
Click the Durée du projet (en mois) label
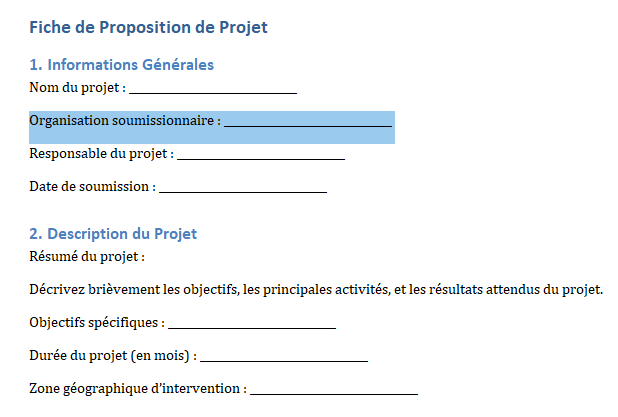coord(112,356)
